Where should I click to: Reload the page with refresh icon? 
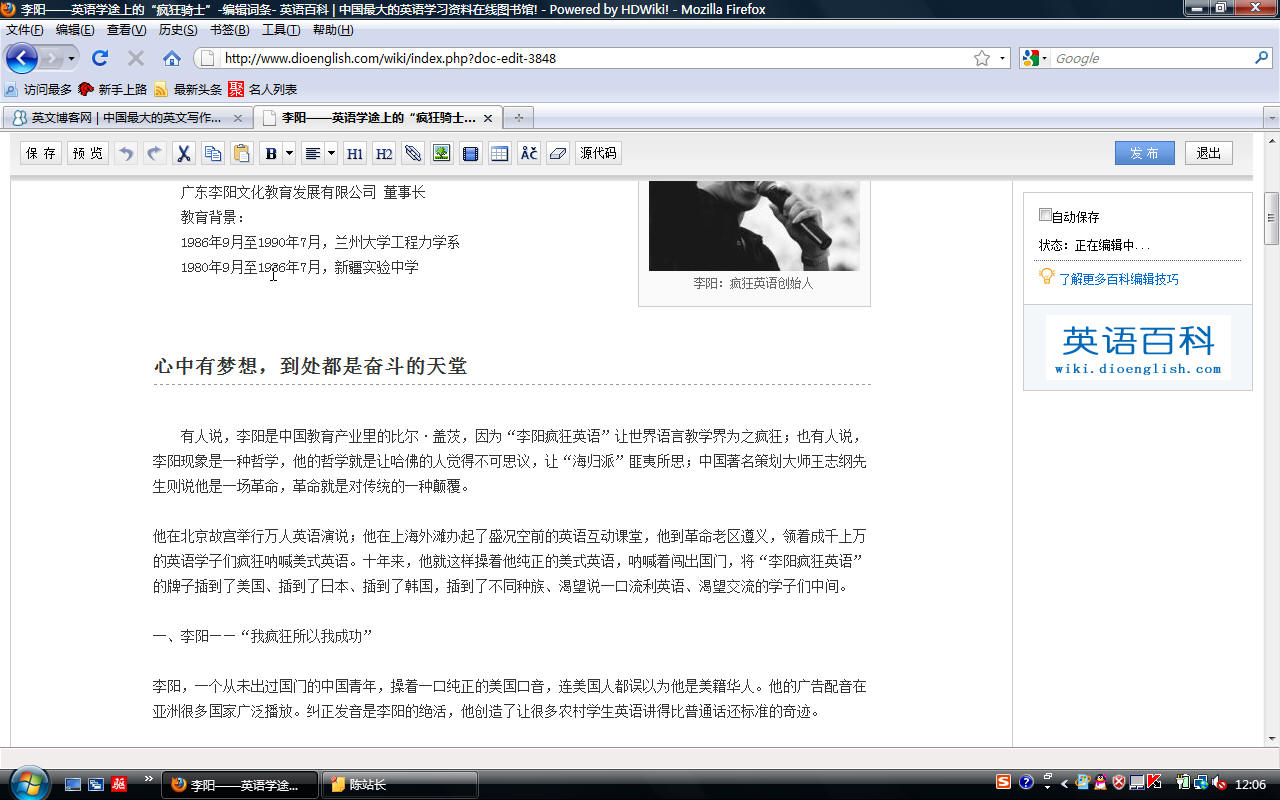[x=100, y=58]
